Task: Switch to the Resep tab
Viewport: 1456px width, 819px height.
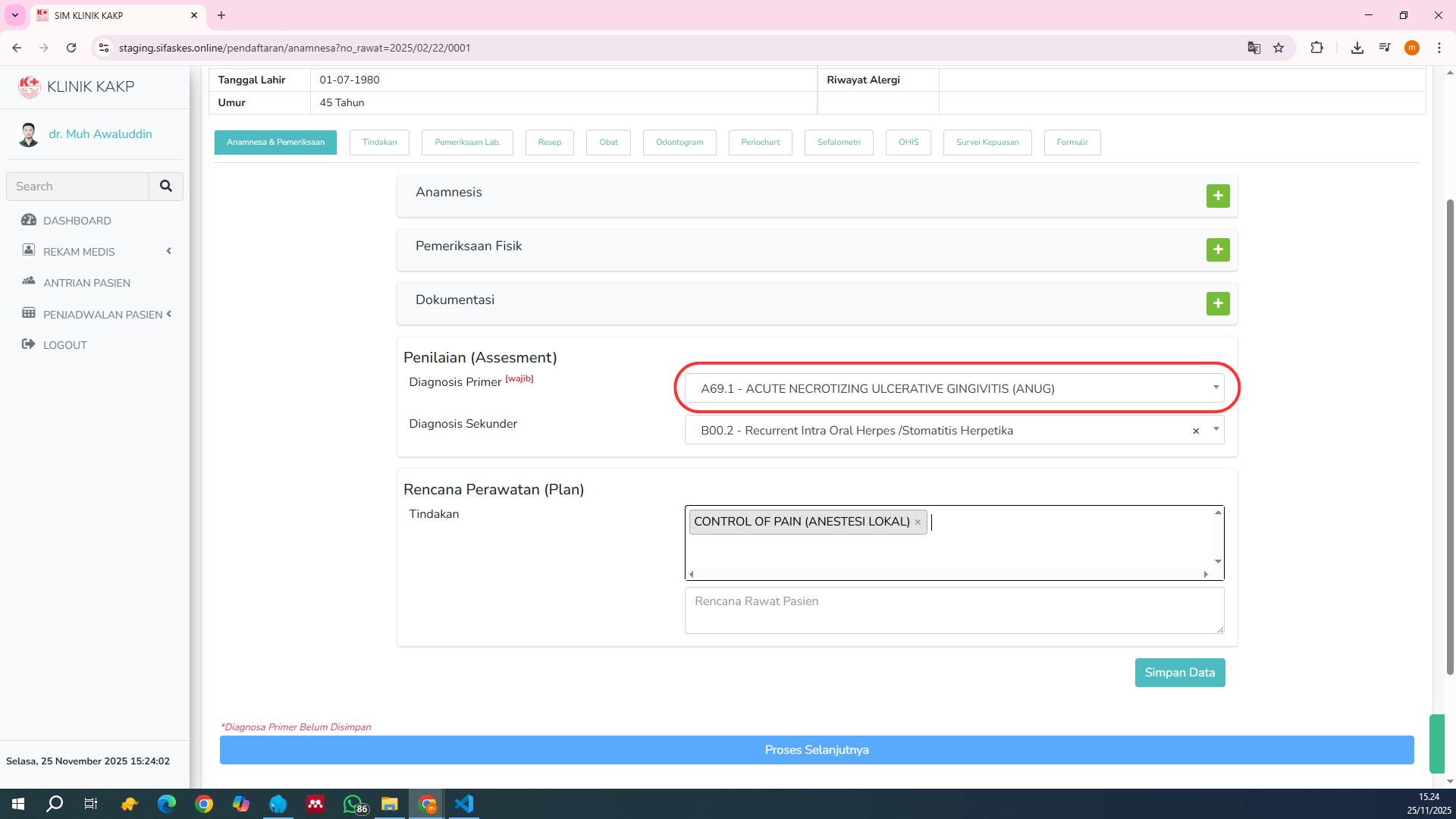Action: tap(549, 143)
